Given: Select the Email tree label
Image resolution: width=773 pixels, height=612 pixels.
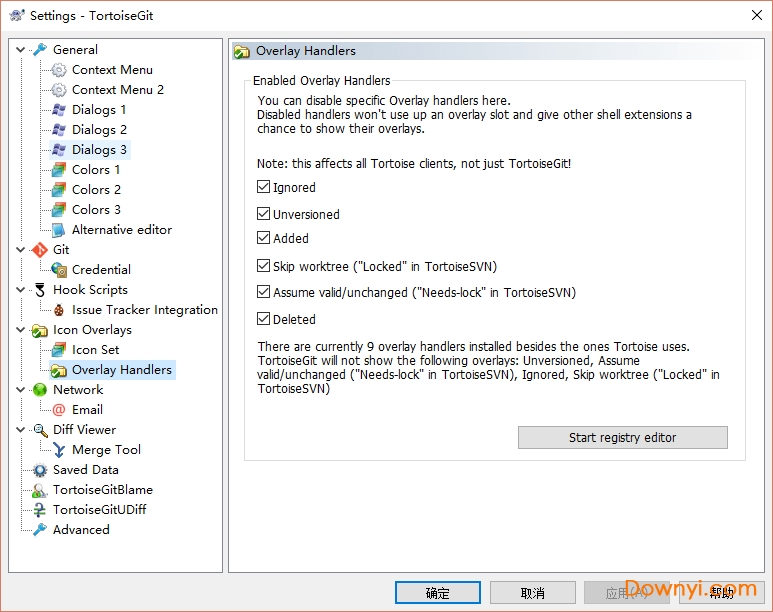Looking at the screenshot, I should tap(87, 410).
